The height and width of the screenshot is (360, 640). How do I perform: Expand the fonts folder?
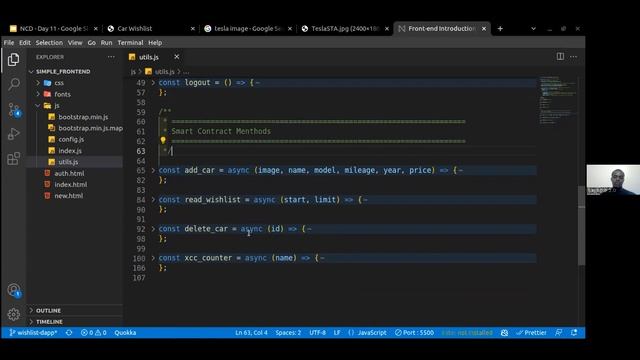click(62, 94)
